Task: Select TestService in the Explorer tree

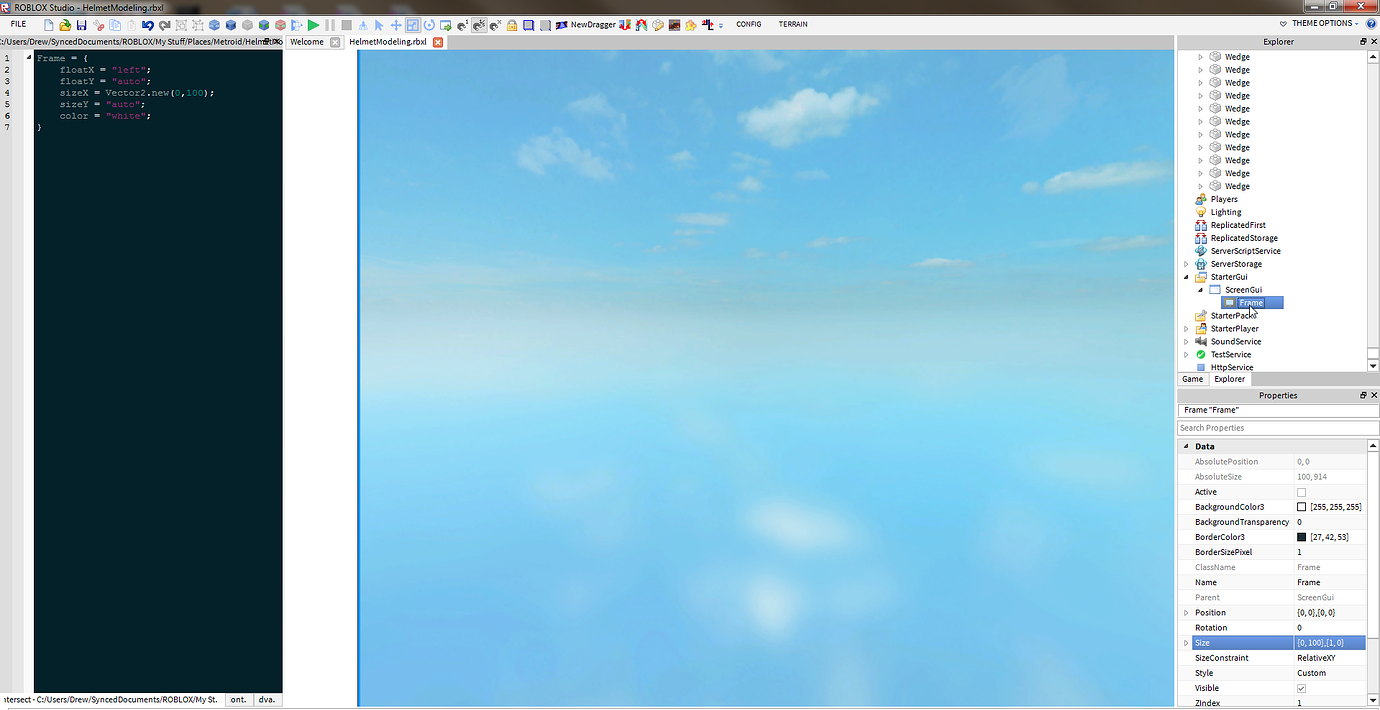Action: click(x=1231, y=355)
